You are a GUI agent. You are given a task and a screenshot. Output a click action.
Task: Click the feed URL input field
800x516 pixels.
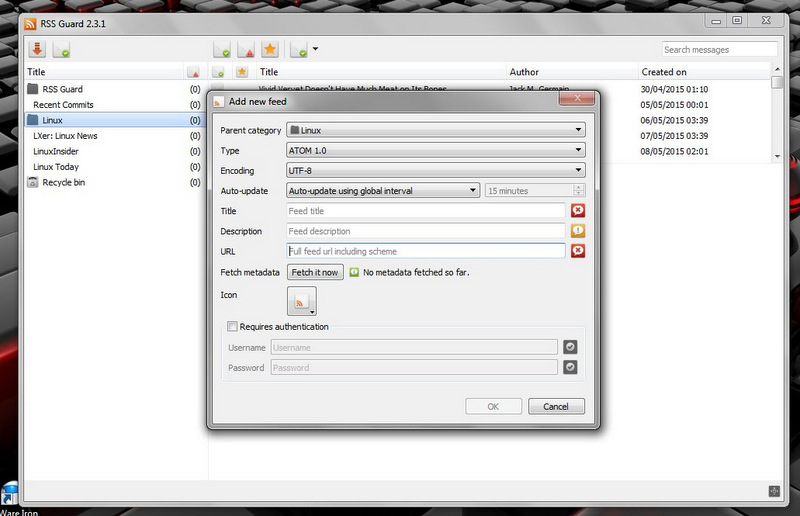pos(426,251)
